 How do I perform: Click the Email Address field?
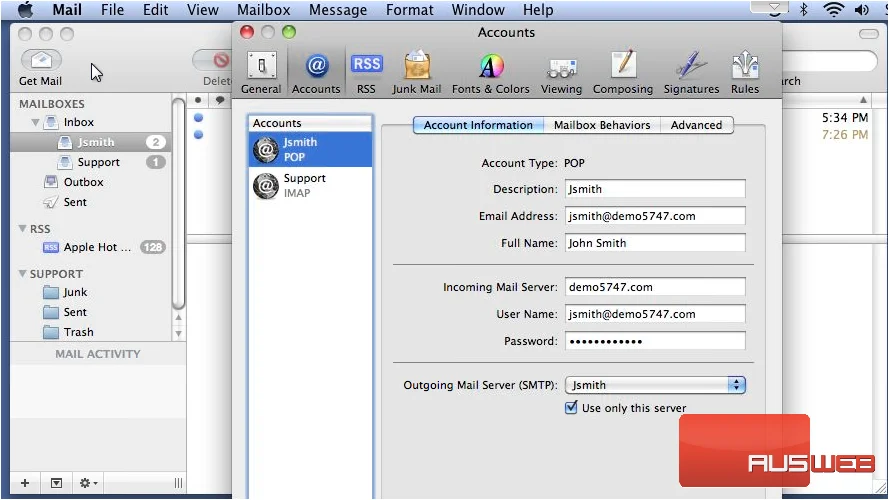[655, 216]
